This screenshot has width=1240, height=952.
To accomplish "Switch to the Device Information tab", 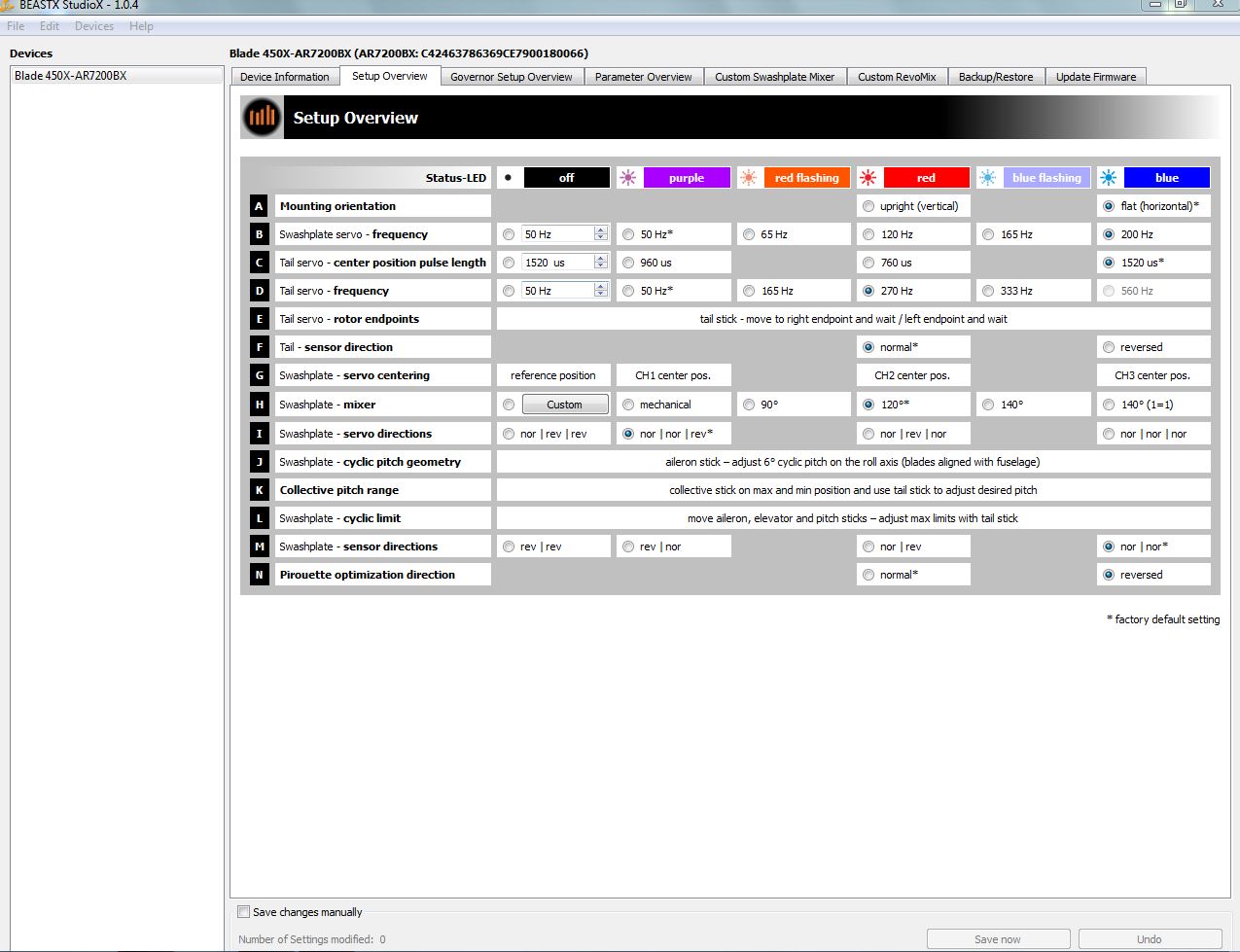I will (285, 77).
